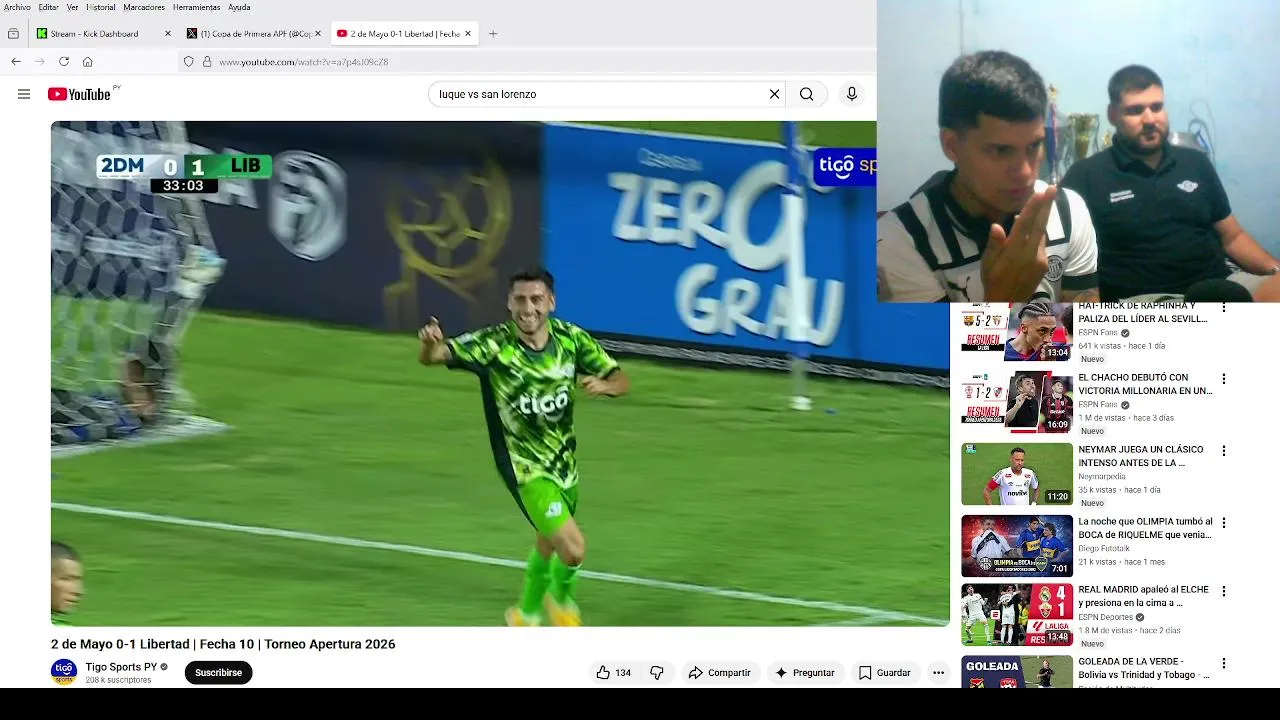1280x720 pixels.
Task: Open the Tigo Sports PY channel name link
Action: click(121, 667)
